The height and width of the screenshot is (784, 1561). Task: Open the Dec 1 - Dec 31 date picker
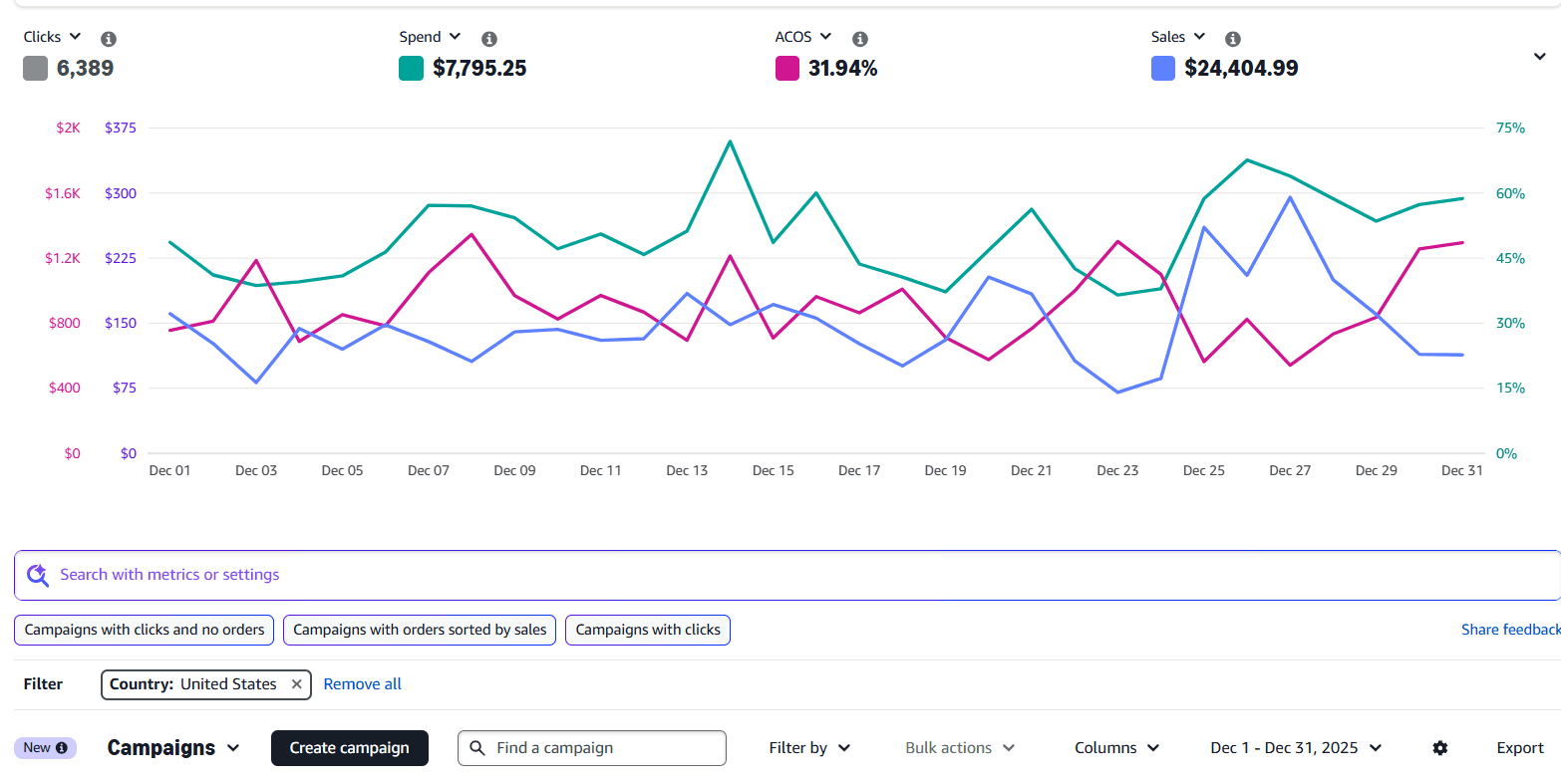point(1295,747)
